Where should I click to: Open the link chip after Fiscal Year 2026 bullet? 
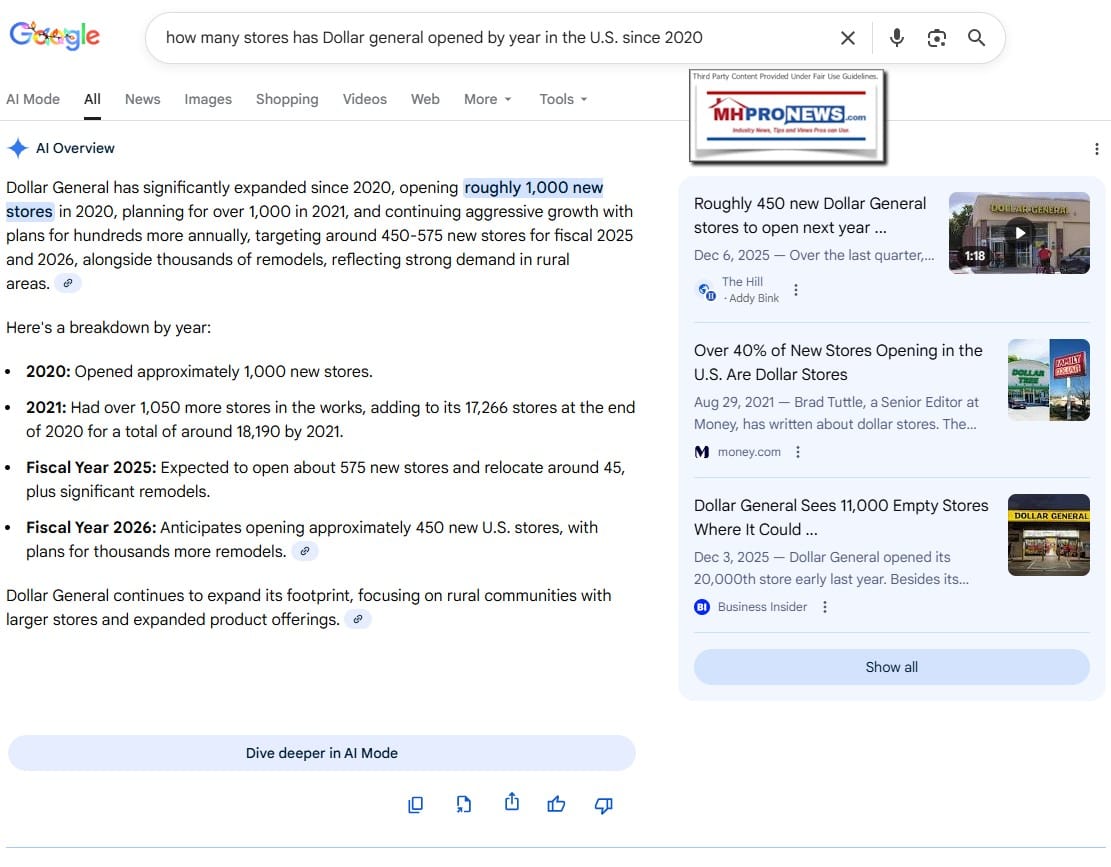(x=305, y=551)
